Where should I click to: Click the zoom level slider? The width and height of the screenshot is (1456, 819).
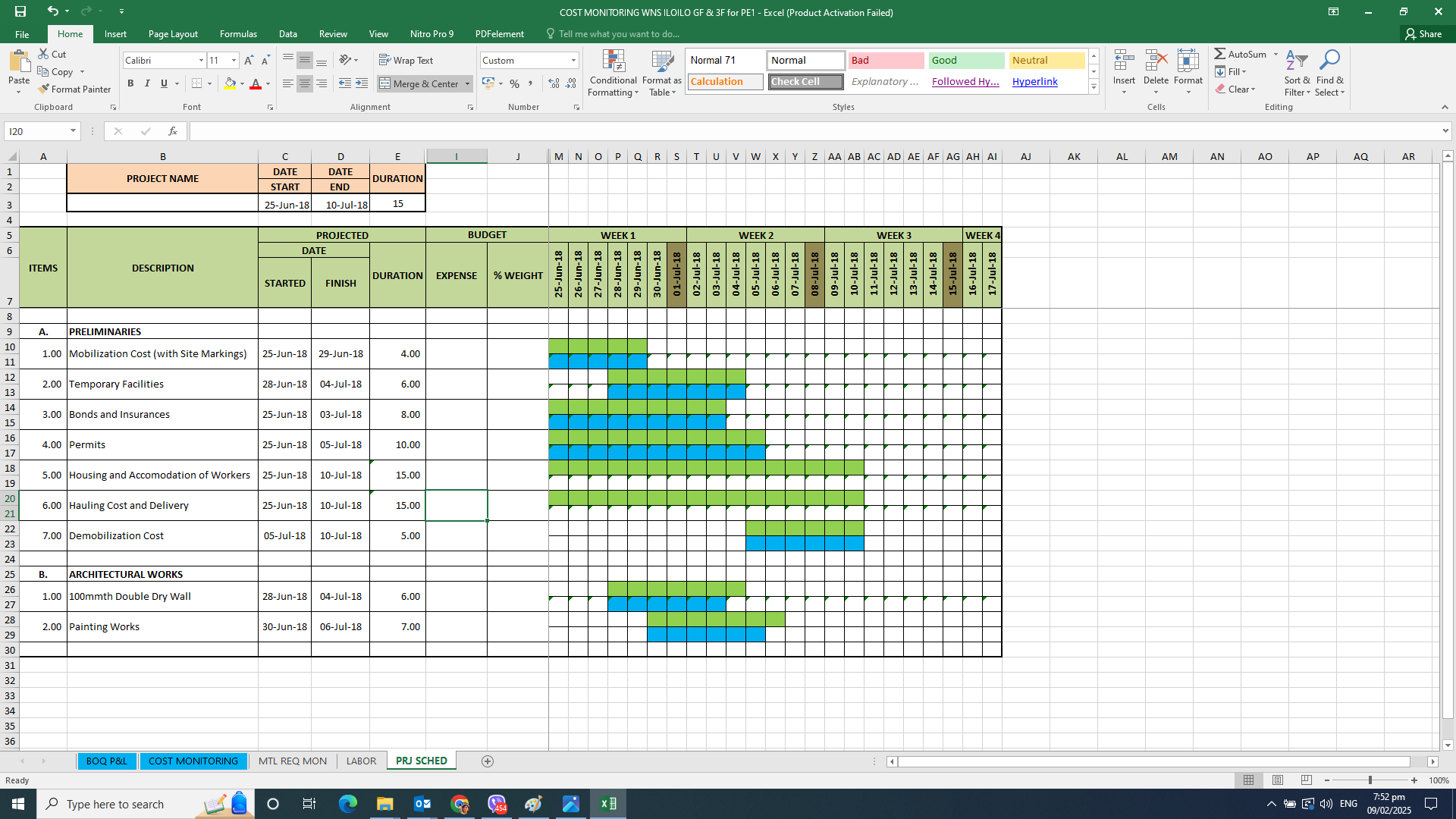click(1370, 780)
